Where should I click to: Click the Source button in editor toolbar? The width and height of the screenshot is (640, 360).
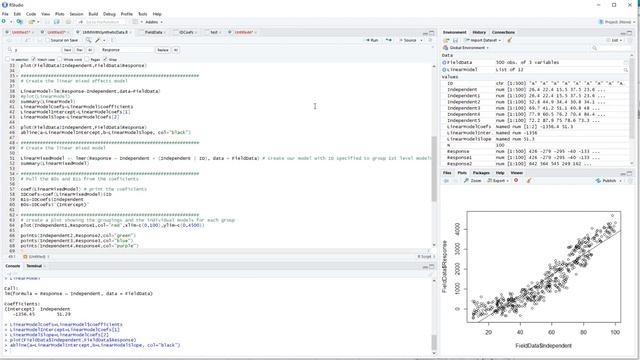[x=408, y=40]
